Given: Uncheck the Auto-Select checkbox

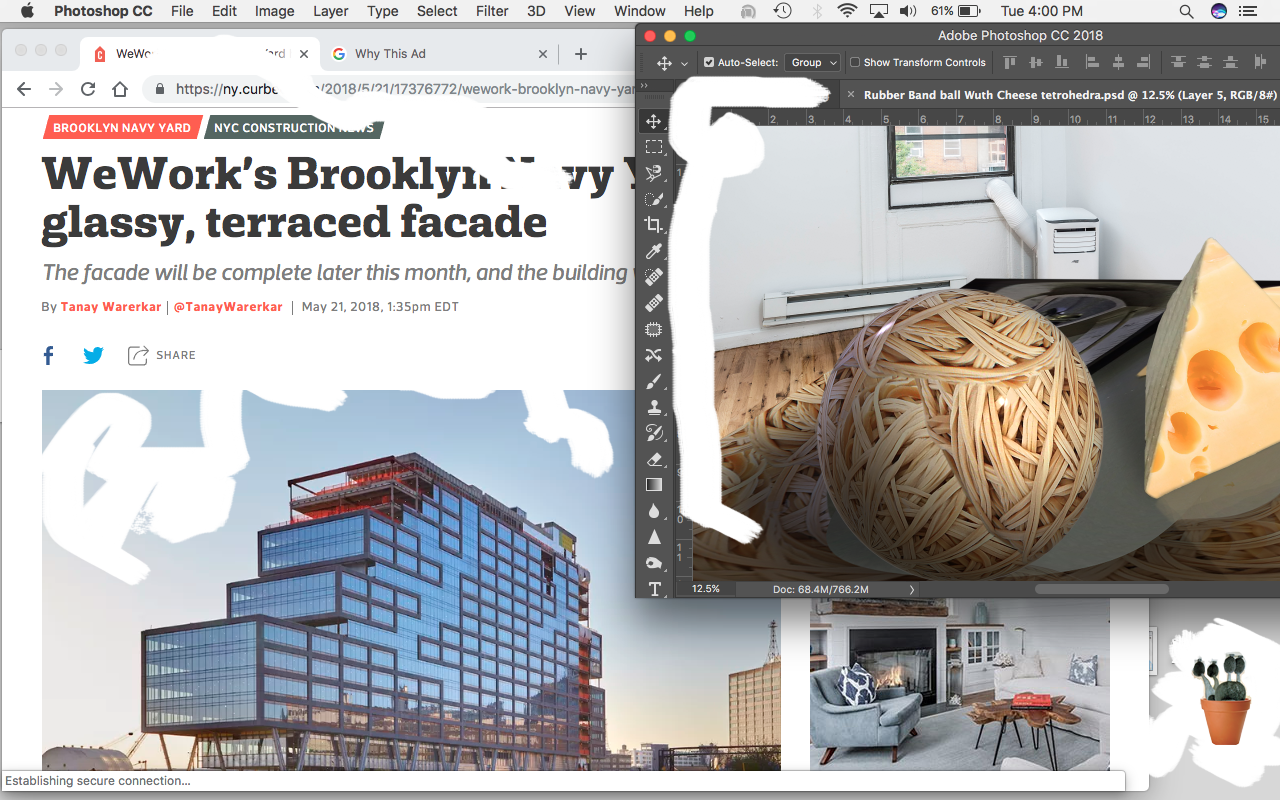Looking at the screenshot, I should [709, 62].
